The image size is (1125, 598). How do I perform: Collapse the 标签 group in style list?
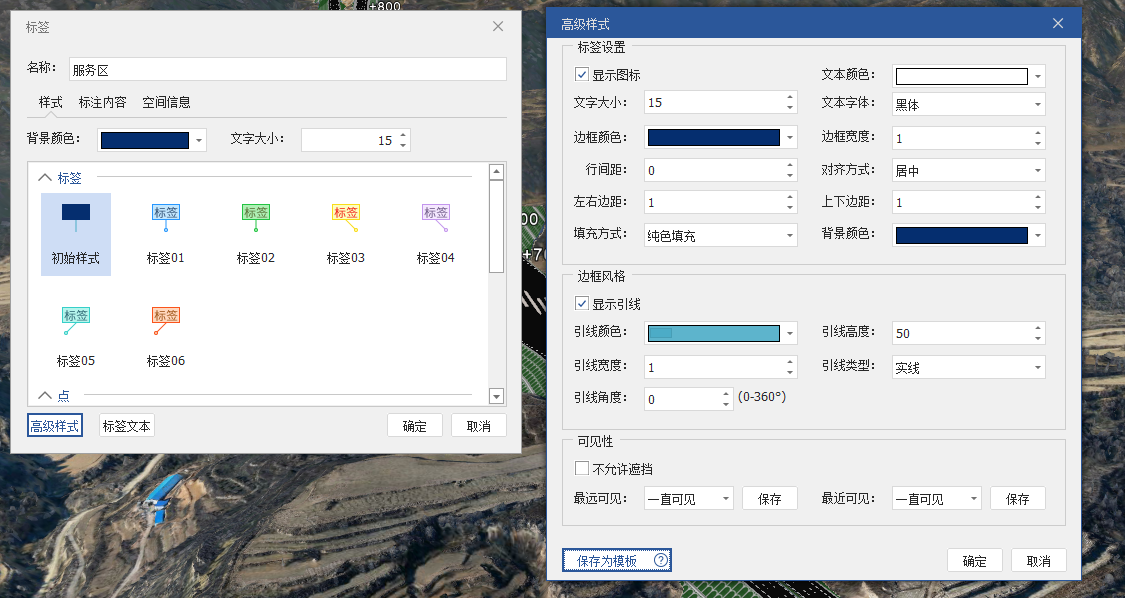(44, 178)
